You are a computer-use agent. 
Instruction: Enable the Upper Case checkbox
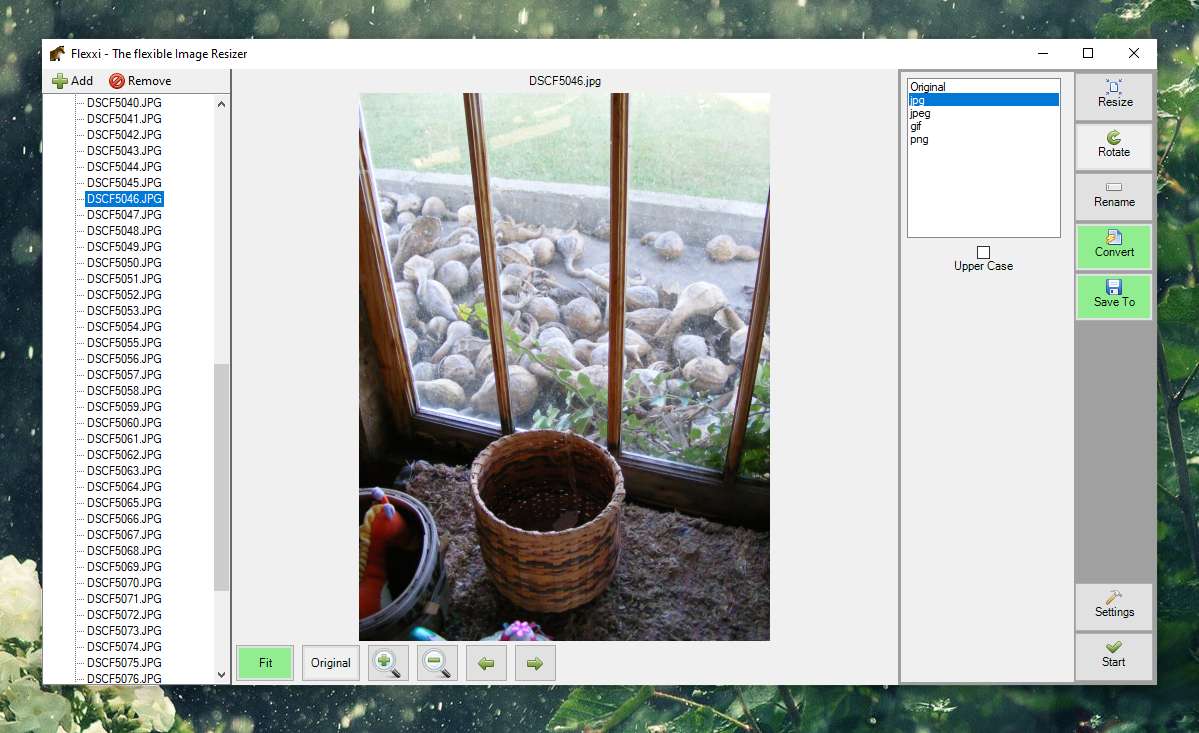983,252
